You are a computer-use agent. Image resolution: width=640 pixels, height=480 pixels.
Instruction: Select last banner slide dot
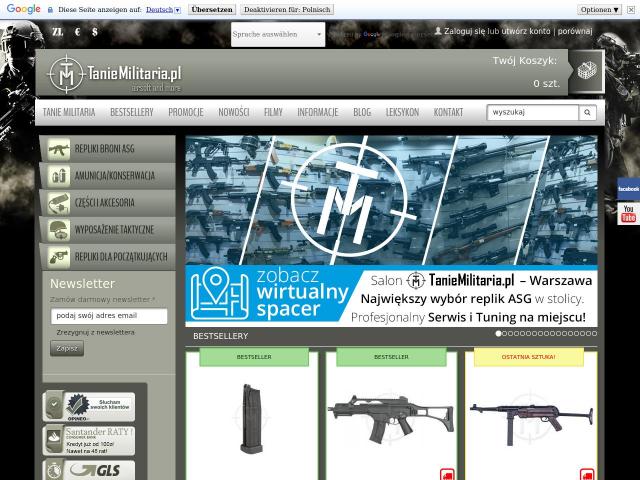(x=594, y=333)
